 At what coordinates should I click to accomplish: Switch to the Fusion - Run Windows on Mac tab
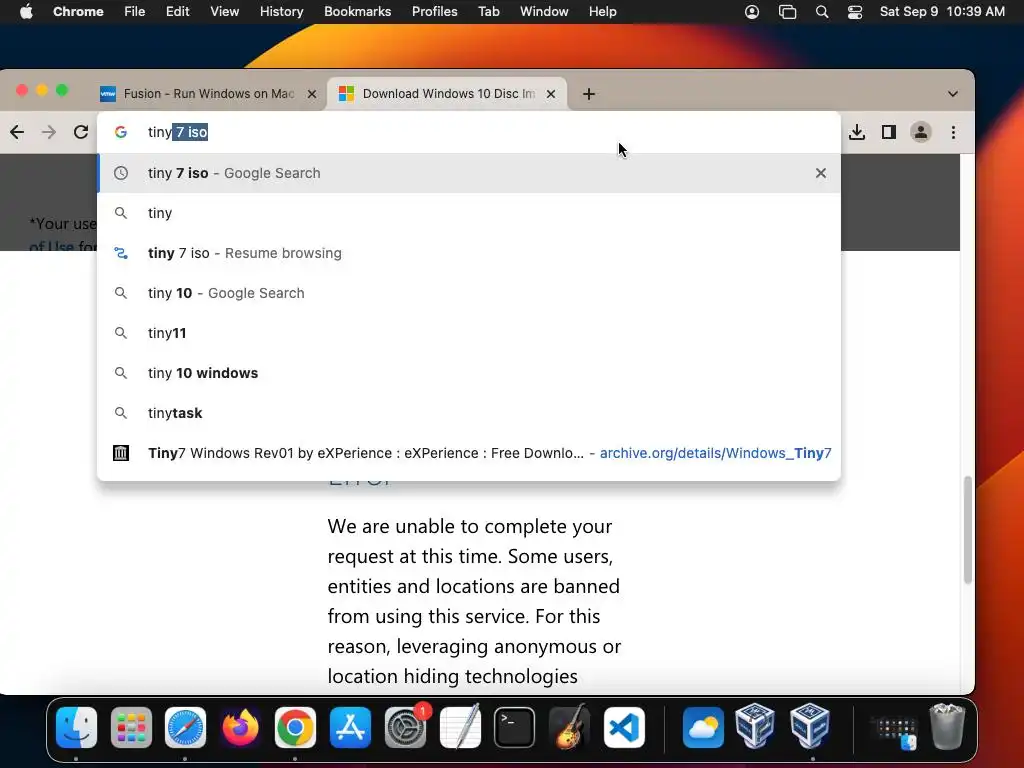coord(208,94)
